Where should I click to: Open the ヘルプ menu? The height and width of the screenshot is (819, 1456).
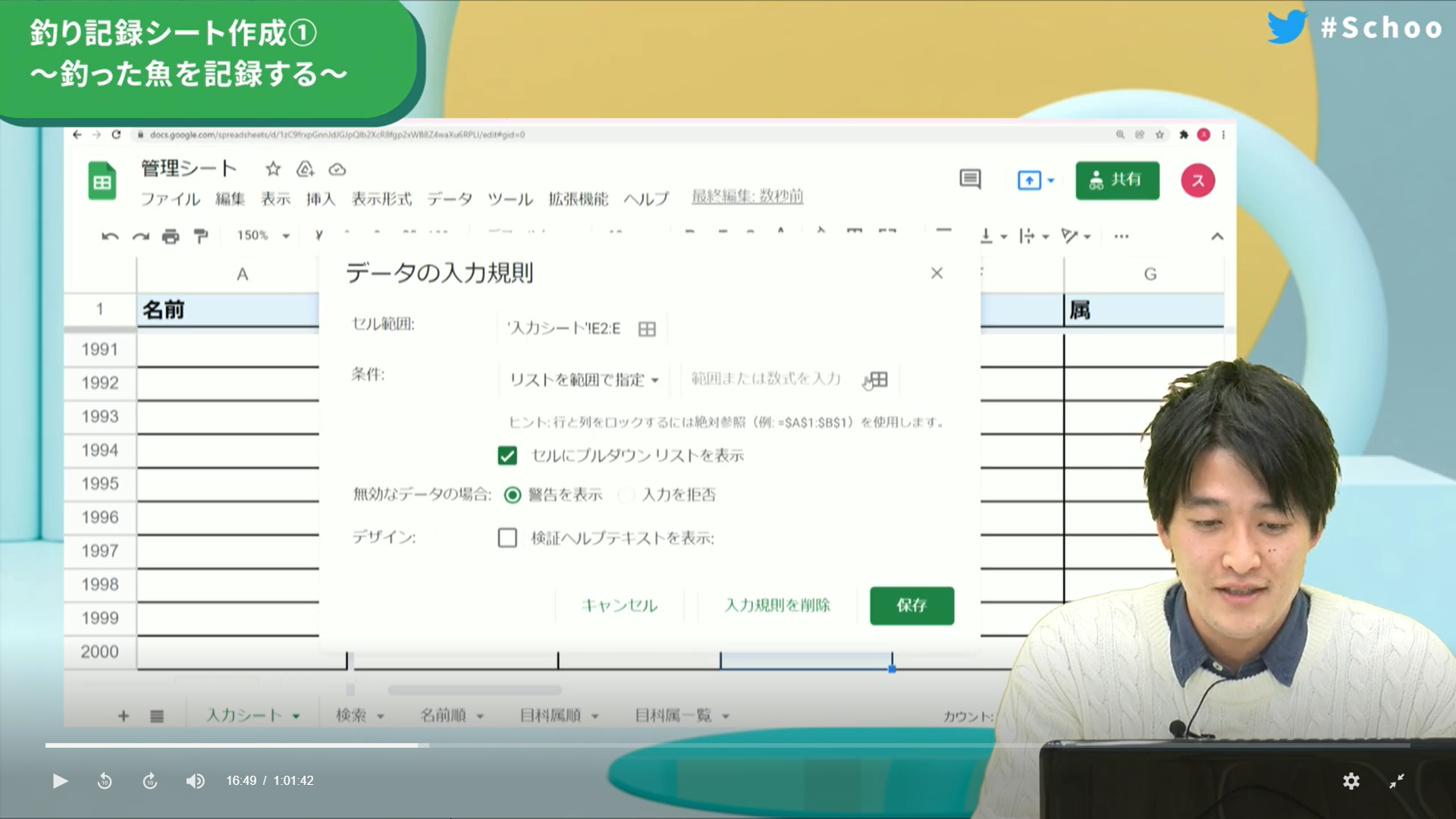(x=647, y=199)
